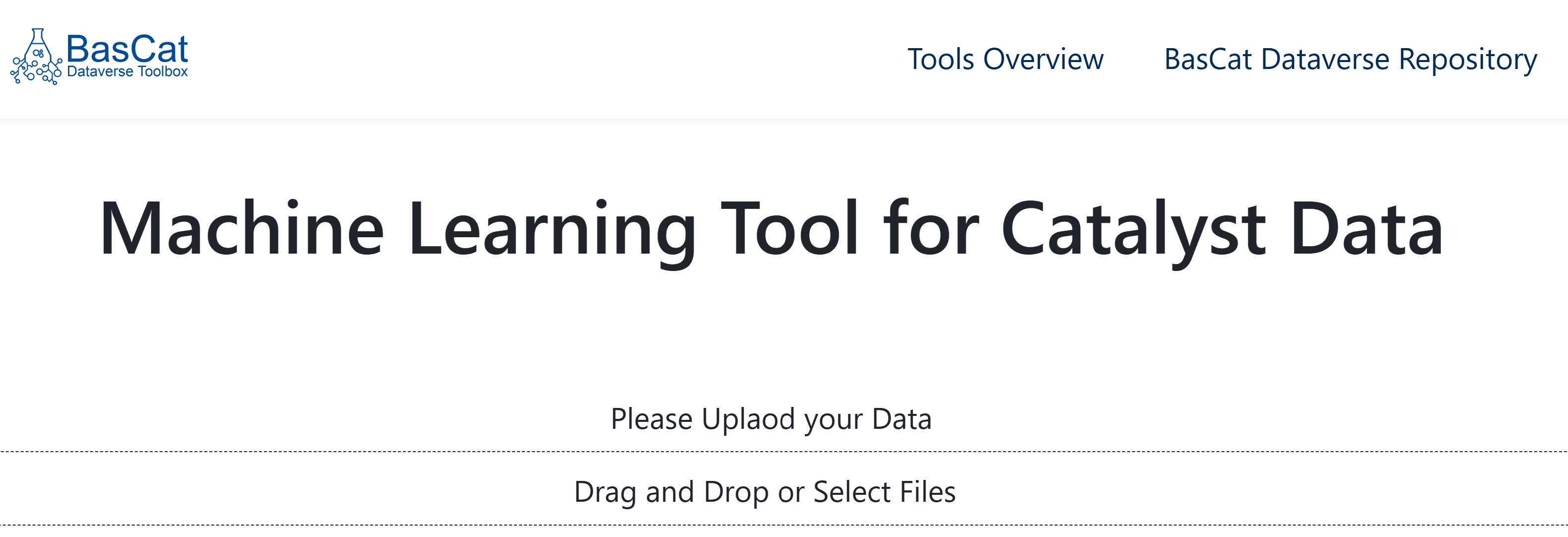Click the word Dataverse in Repository link
The image size is (1568, 537).
coord(1325,59)
